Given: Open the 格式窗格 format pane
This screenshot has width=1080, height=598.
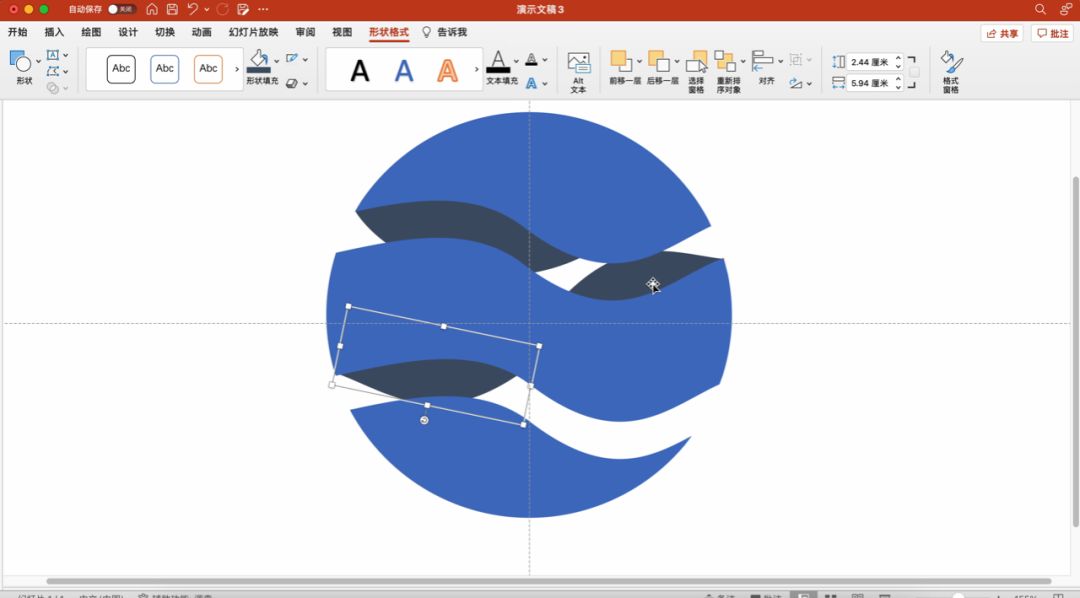Looking at the screenshot, I should click(x=951, y=72).
